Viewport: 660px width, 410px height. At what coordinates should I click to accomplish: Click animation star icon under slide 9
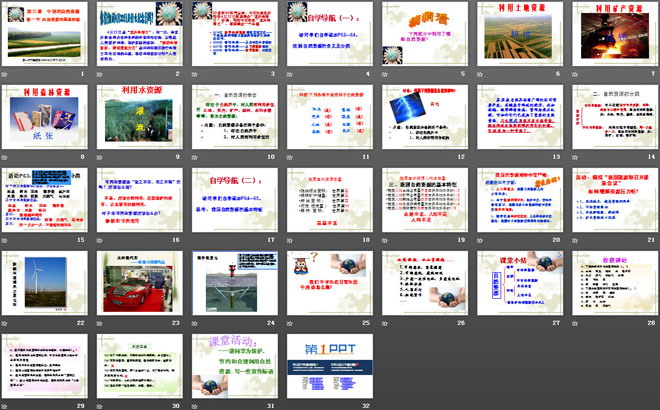coord(100,157)
